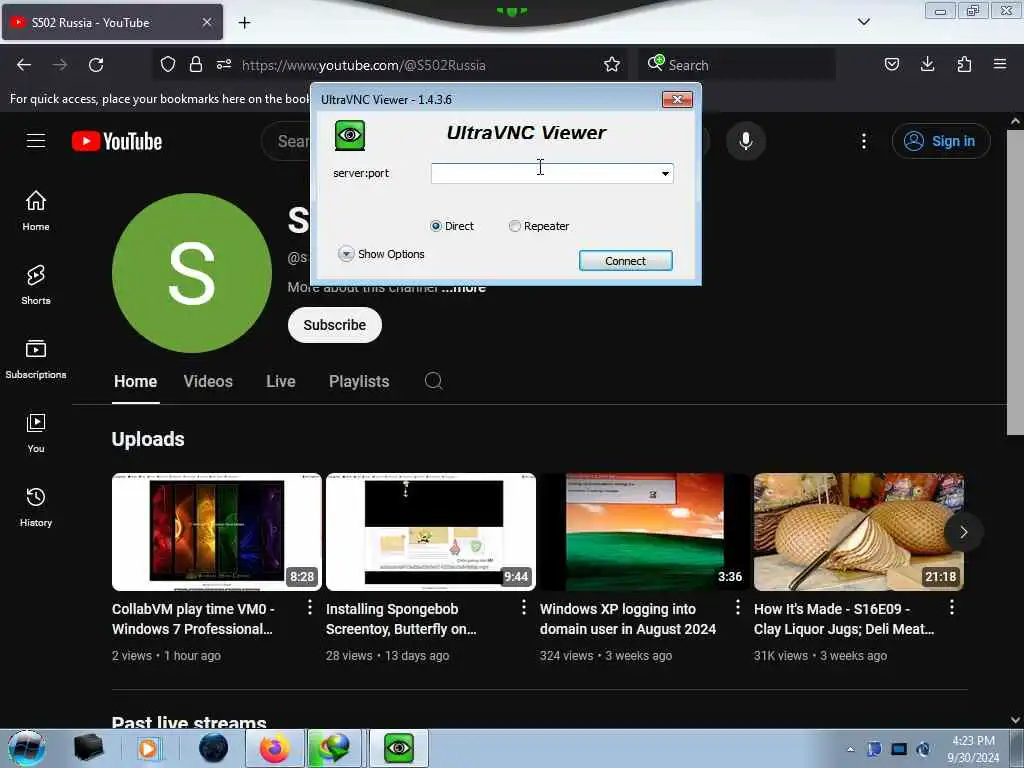Switch to channel Home tab

point(135,381)
